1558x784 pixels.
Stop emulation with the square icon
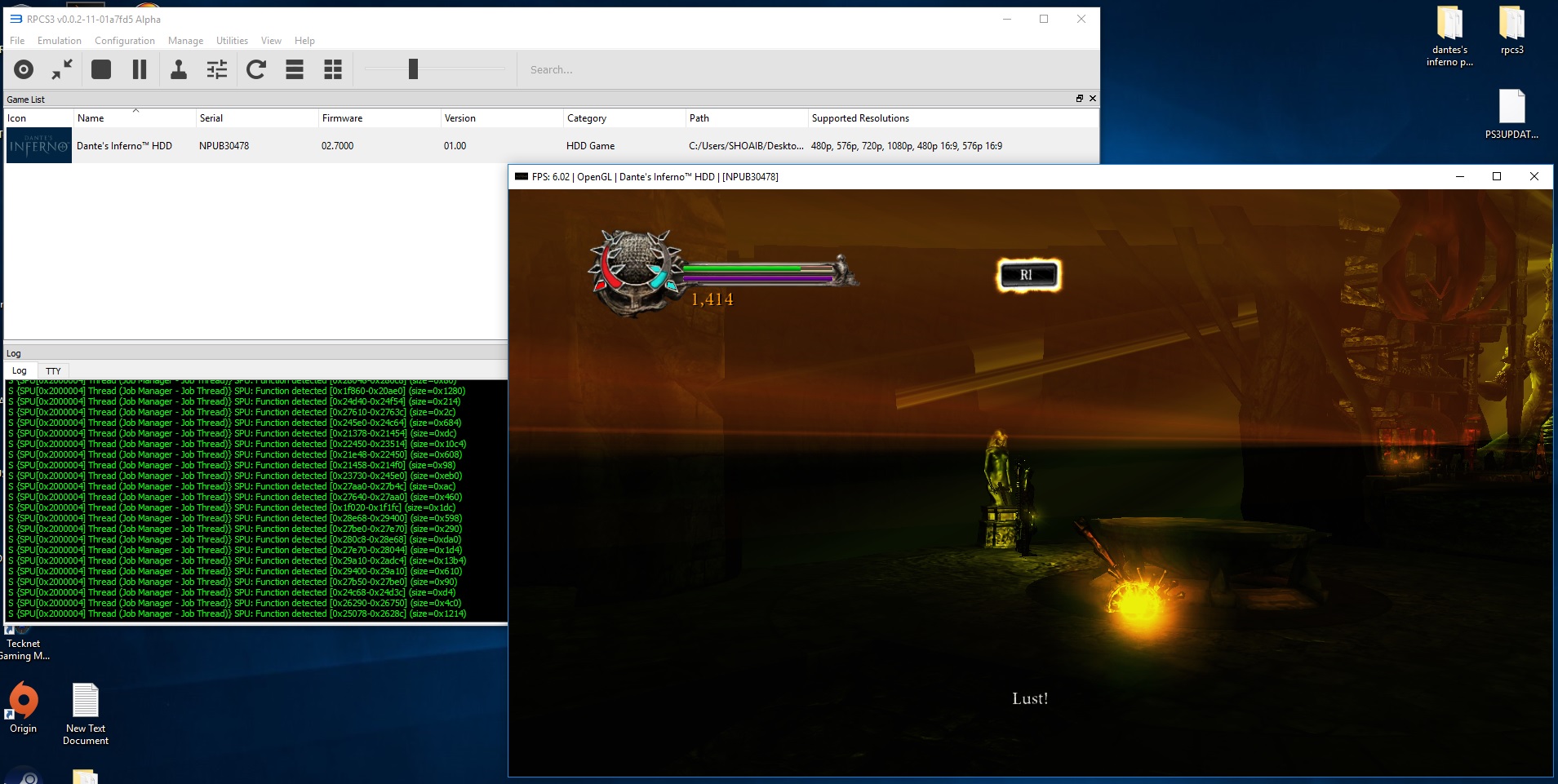tap(101, 70)
